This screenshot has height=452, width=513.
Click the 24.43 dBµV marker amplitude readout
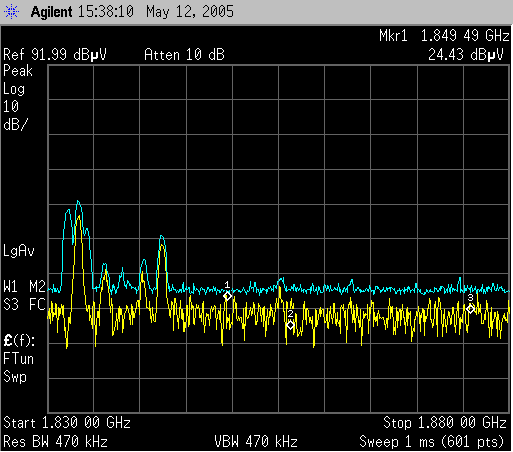[466, 55]
